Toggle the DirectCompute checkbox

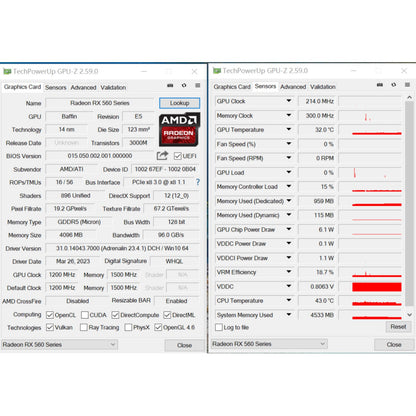[x=115, y=315]
